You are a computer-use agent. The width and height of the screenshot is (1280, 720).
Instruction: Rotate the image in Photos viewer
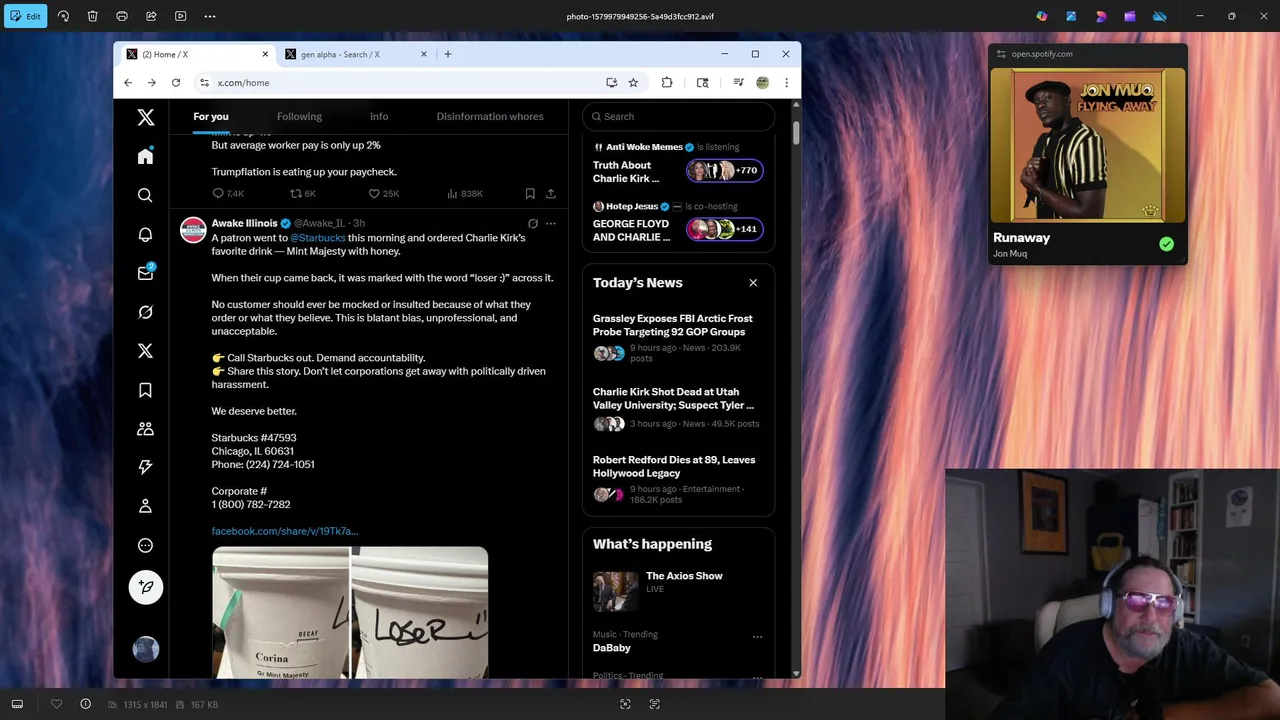[63, 16]
